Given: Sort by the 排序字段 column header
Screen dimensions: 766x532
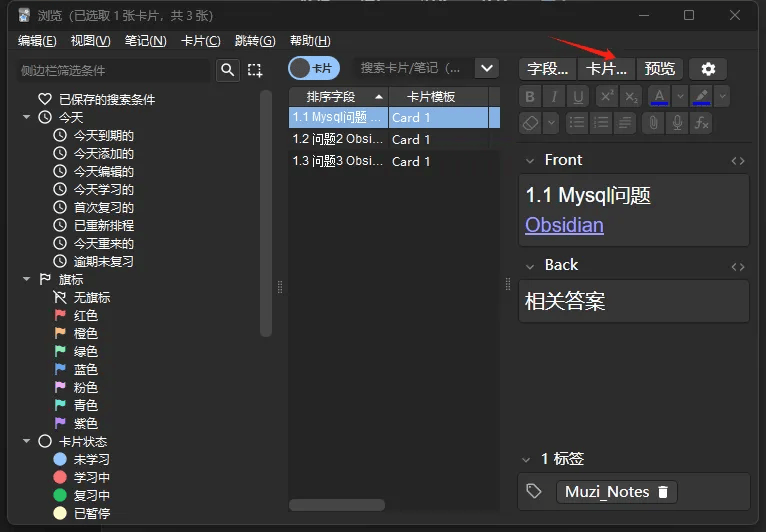Looking at the screenshot, I should (339, 97).
